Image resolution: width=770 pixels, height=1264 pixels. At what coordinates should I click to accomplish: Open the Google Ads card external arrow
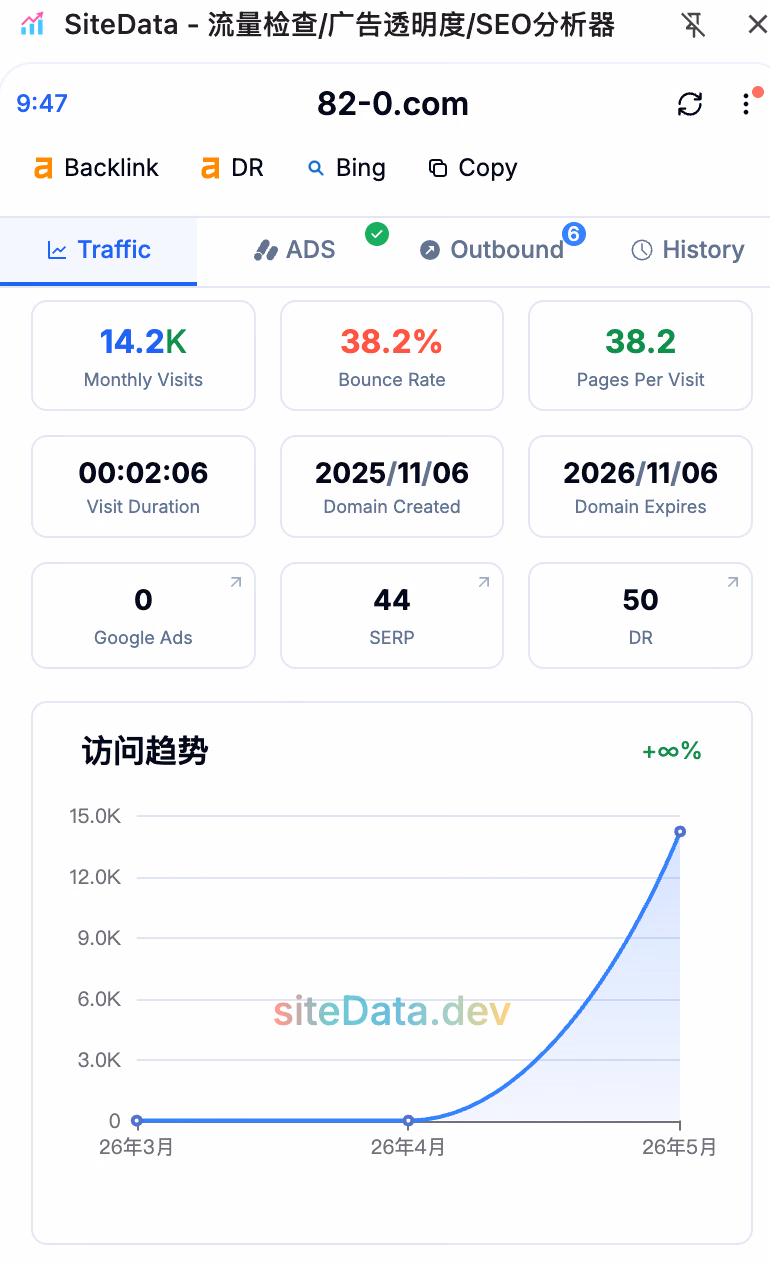[236, 582]
